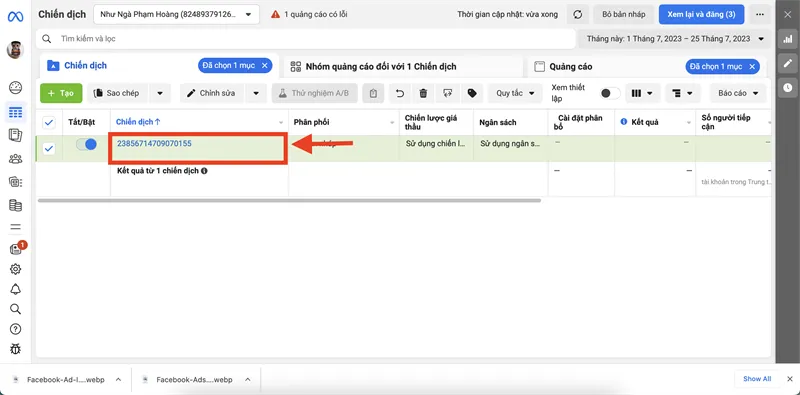Close side panel with X icon
The image size is (800, 395).
coord(788,15)
